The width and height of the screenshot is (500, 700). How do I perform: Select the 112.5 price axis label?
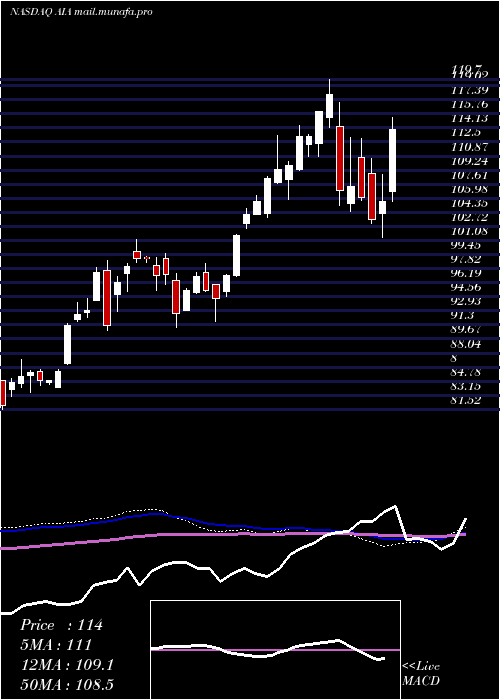tap(467, 133)
